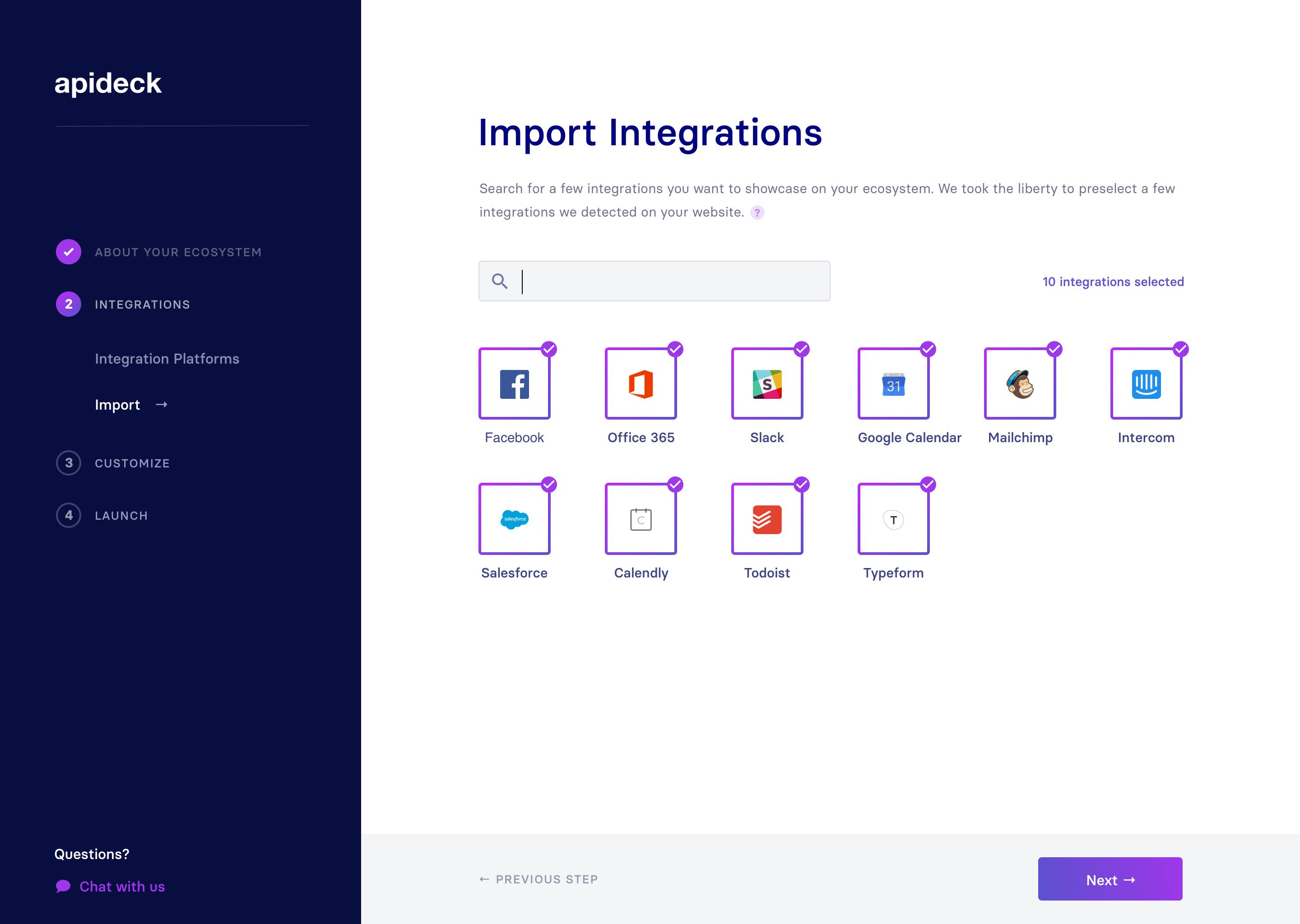Select the Import sub-step
The height and width of the screenshot is (924, 1300).
pos(117,405)
